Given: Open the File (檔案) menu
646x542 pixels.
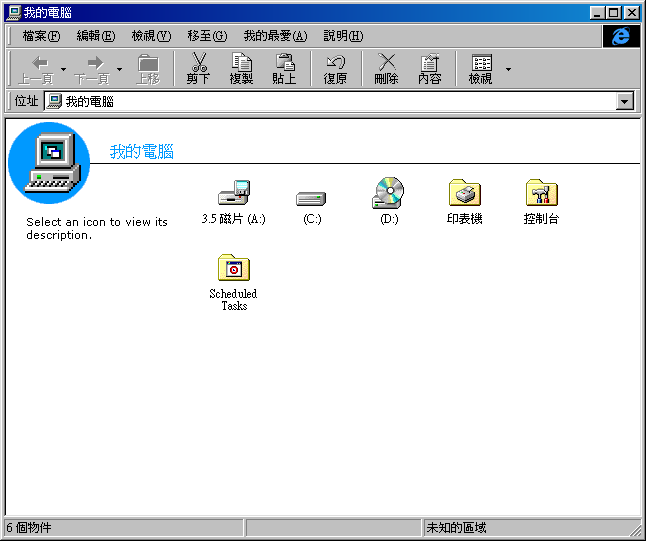Looking at the screenshot, I should (x=41, y=36).
